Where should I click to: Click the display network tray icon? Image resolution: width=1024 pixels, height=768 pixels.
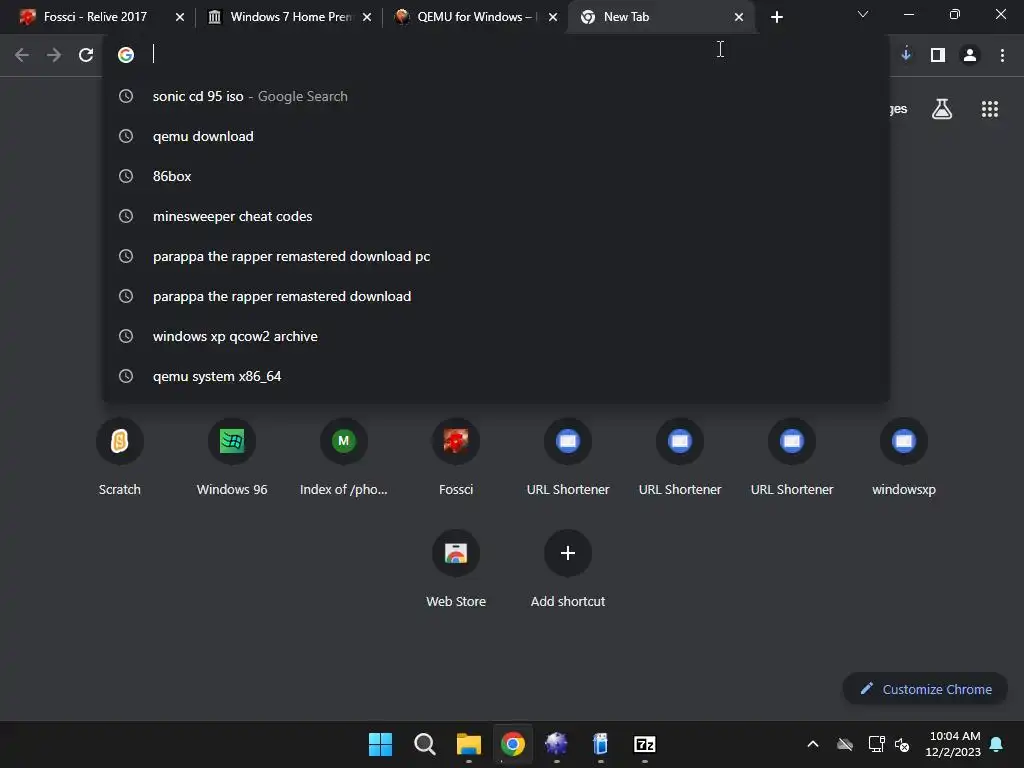point(876,744)
